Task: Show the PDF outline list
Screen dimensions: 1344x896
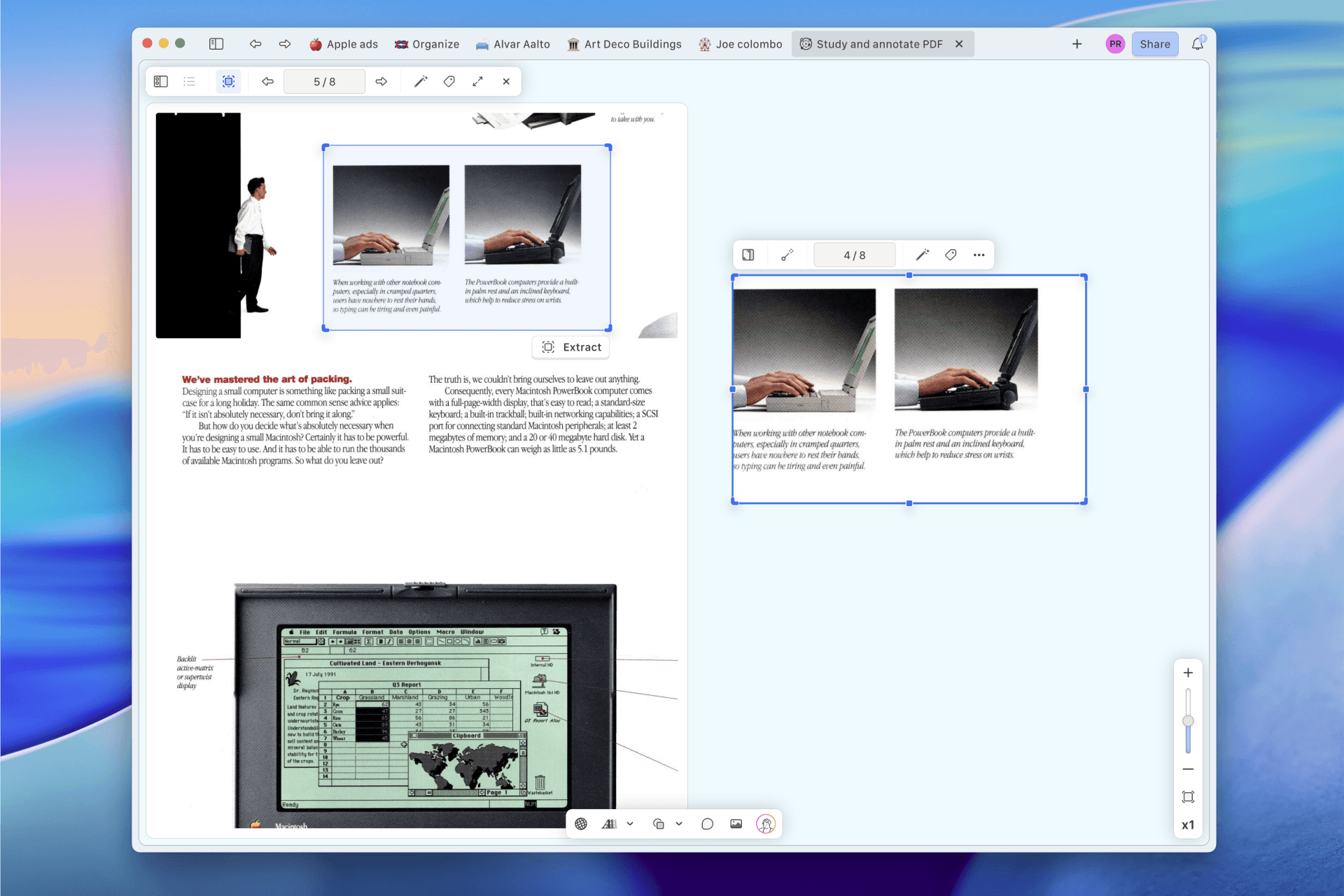Action: pos(189,82)
